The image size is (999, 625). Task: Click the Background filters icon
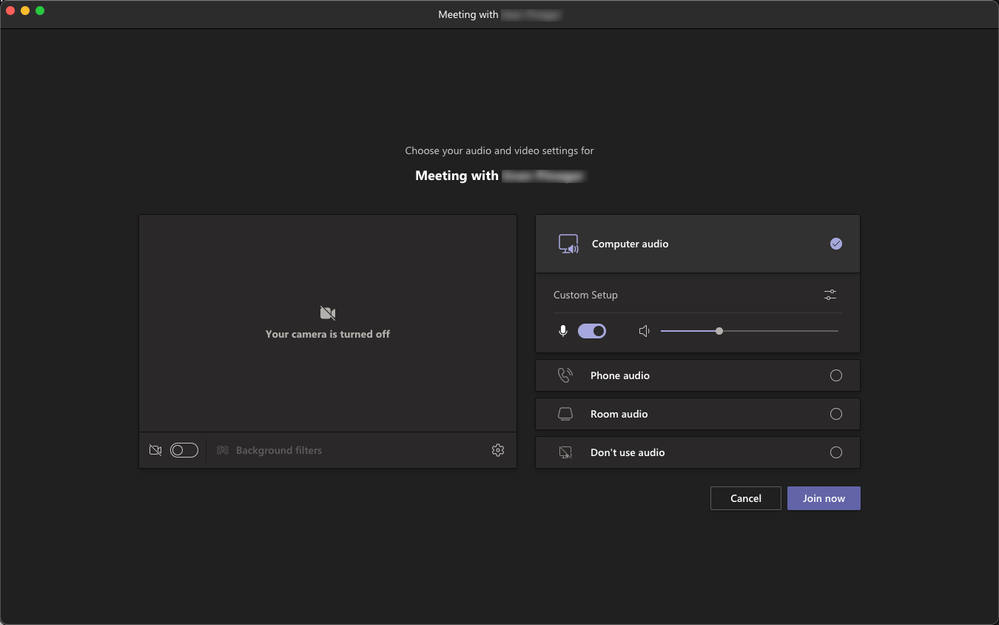pos(222,450)
